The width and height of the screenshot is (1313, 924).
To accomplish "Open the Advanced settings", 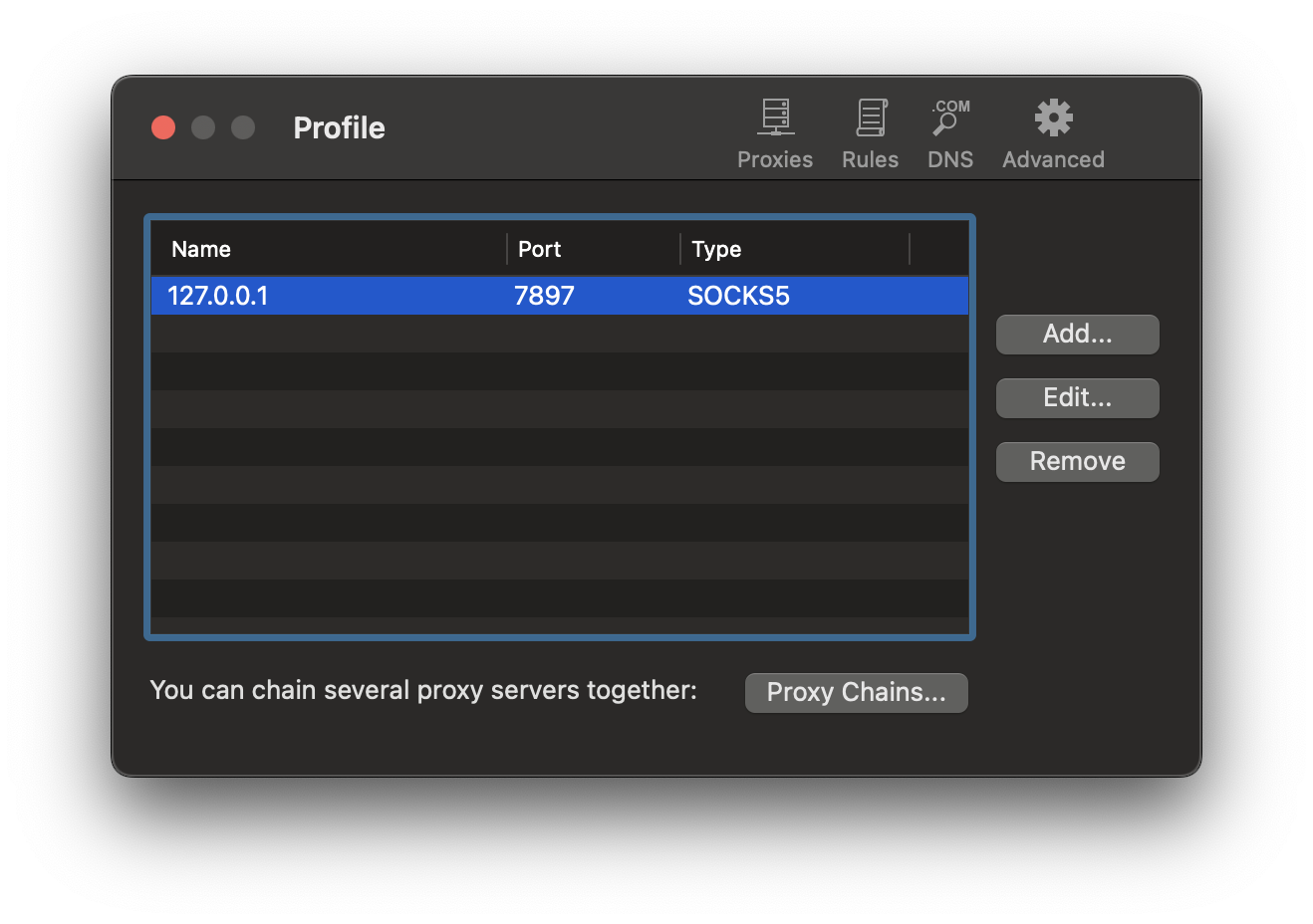I will click(x=1052, y=132).
